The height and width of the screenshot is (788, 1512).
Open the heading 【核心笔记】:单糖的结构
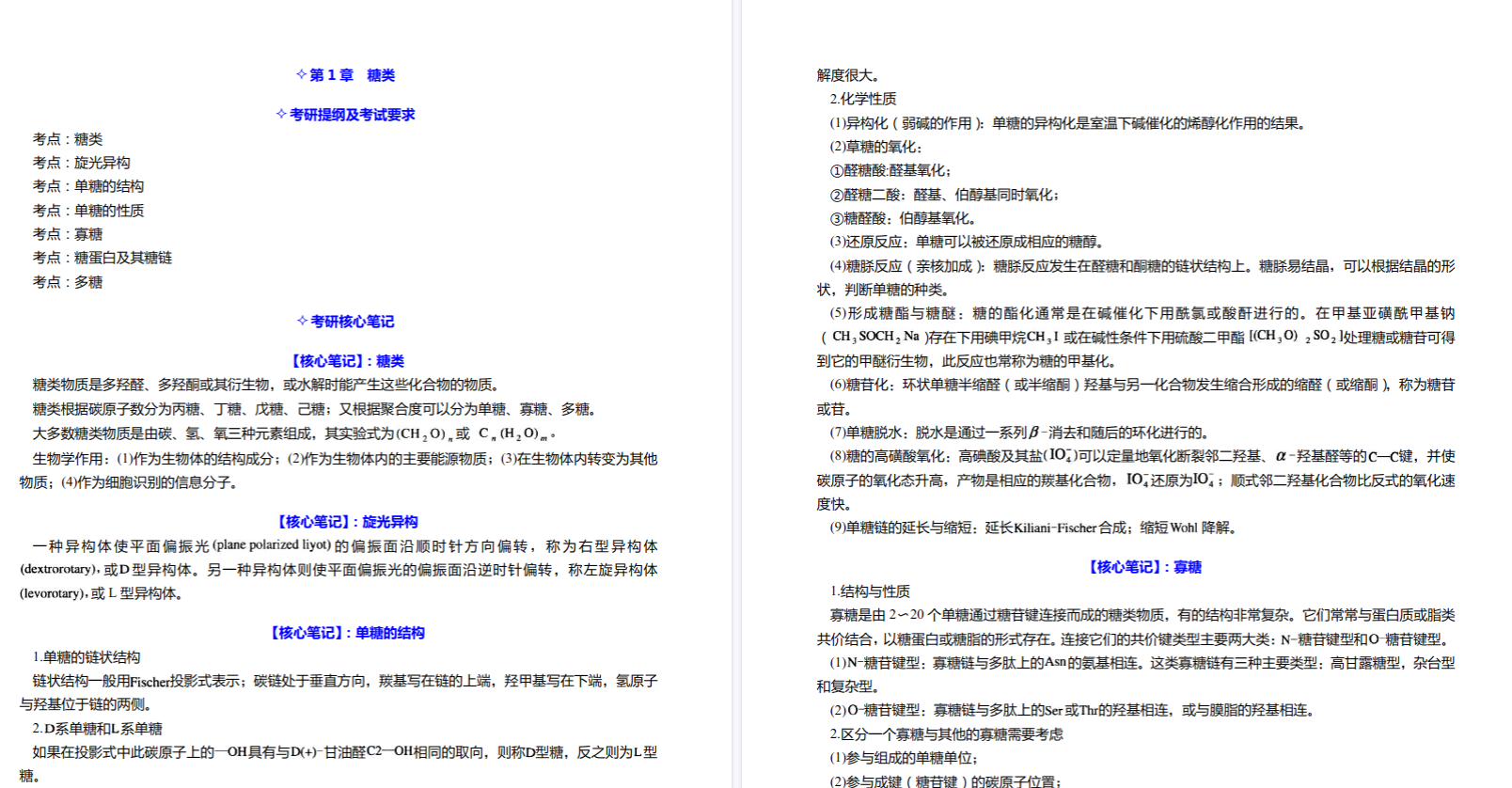click(x=347, y=633)
